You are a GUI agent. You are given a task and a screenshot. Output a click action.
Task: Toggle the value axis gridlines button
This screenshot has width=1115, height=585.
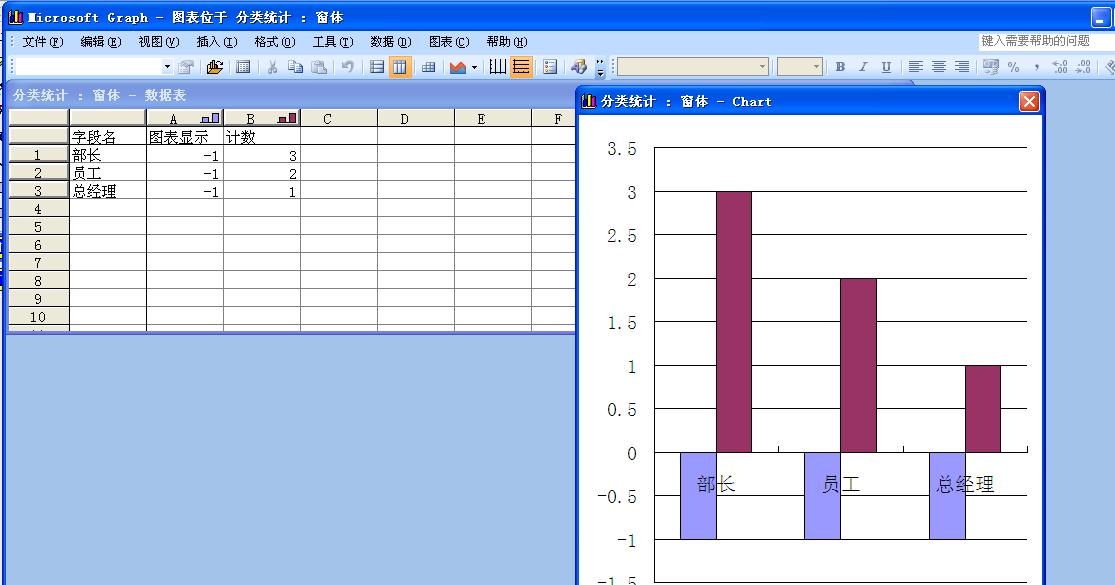point(521,67)
